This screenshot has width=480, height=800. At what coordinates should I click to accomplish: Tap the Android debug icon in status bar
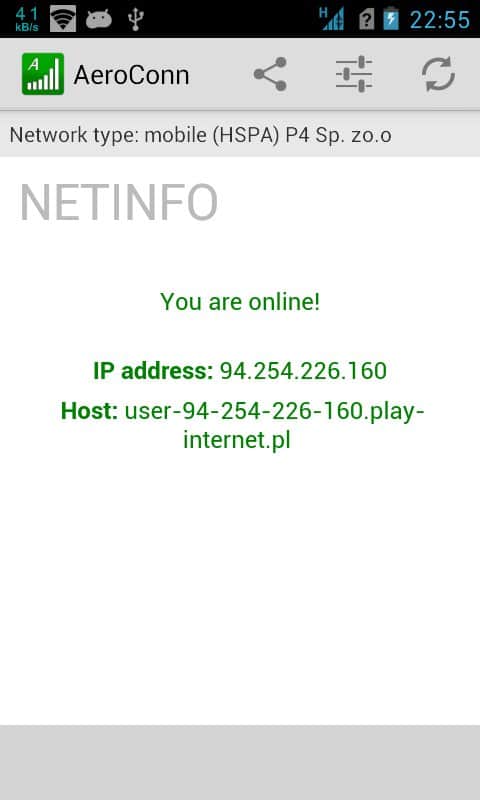pyautogui.click(x=98, y=19)
